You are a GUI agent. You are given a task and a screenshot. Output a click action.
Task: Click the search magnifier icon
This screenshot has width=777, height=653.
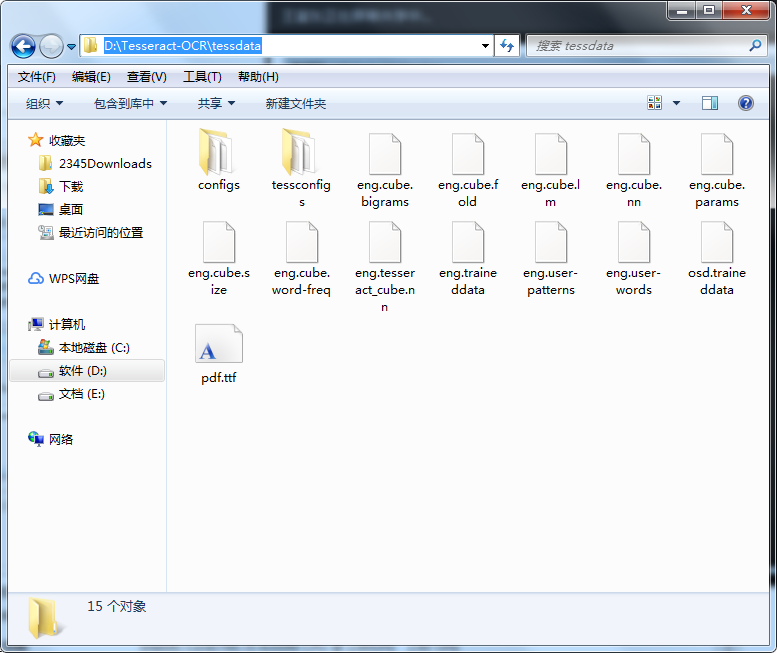[755, 46]
